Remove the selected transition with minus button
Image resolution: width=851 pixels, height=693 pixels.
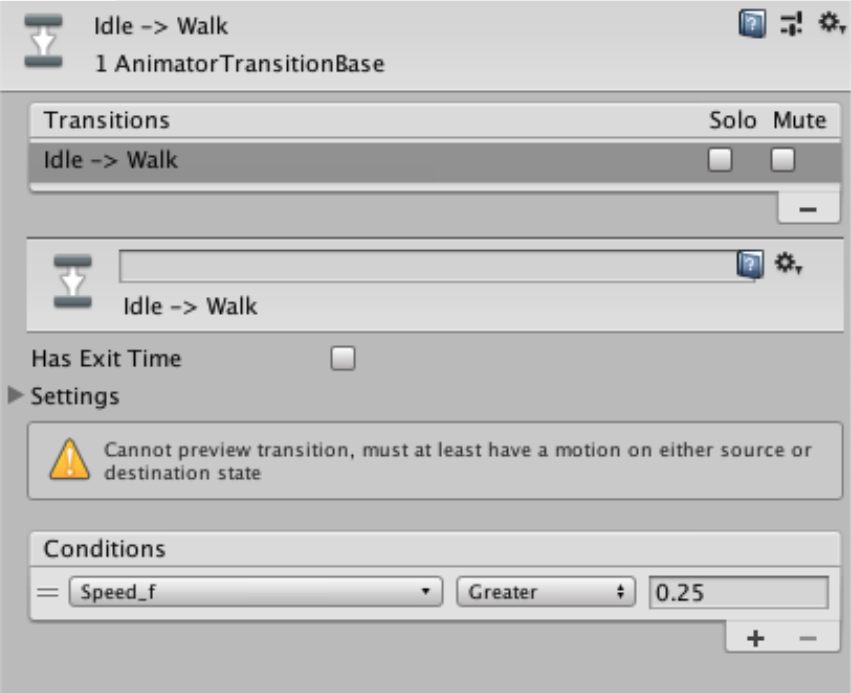(808, 209)
